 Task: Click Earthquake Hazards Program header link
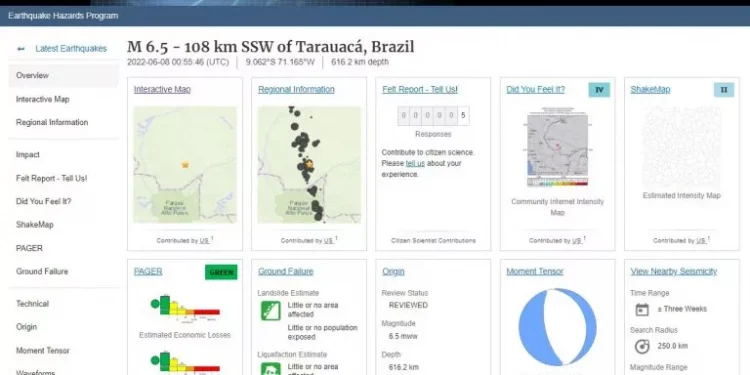point(63,16)
